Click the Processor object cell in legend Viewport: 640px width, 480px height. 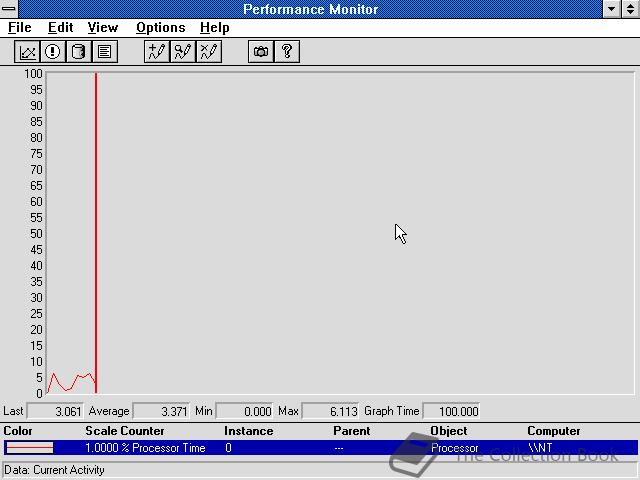[455, 448]
